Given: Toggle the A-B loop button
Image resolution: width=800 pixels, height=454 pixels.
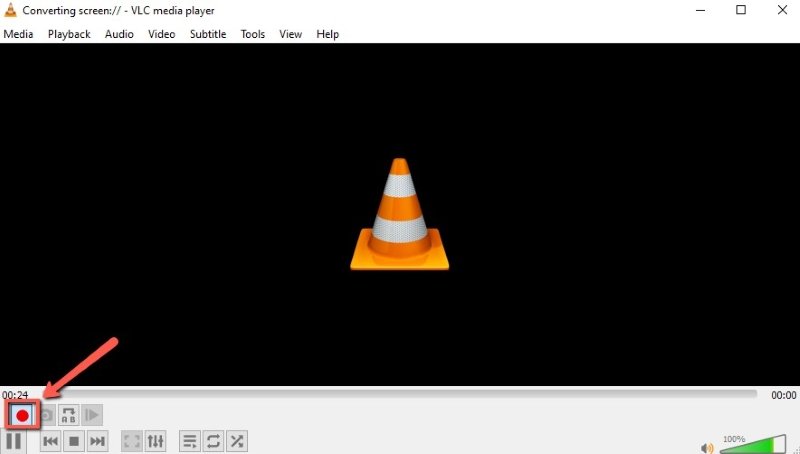Looking at the screenshot, I should point(69,415).
